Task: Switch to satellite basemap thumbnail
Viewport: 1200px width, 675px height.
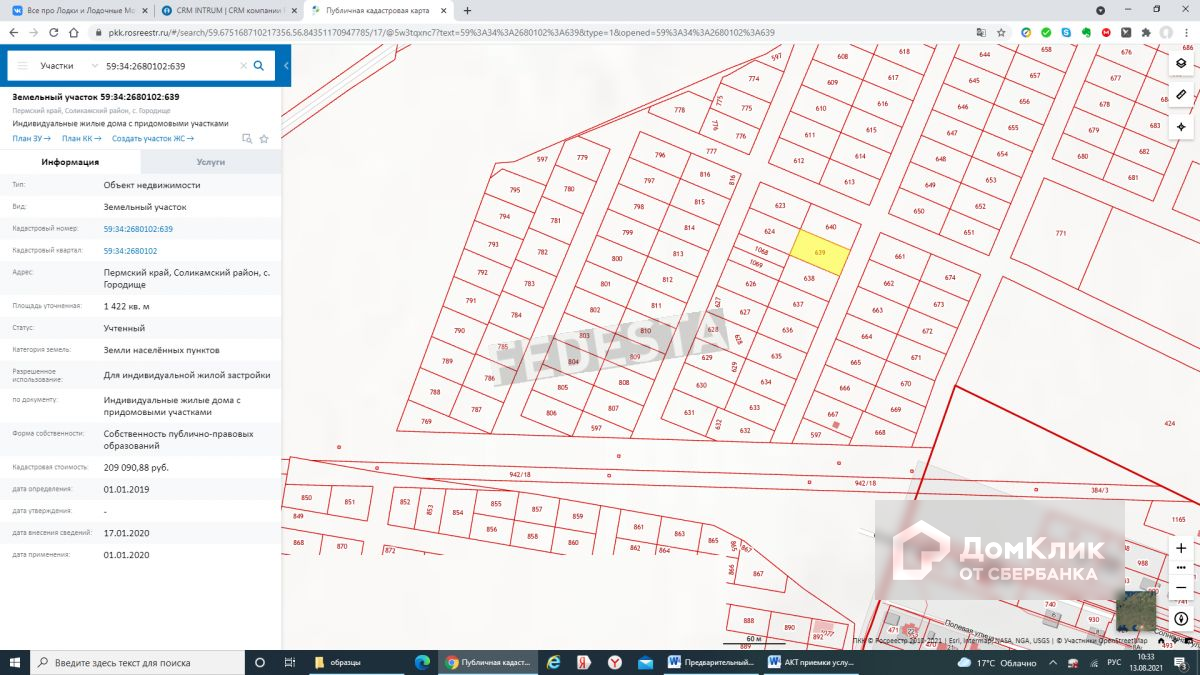Action: (1135, 612)
